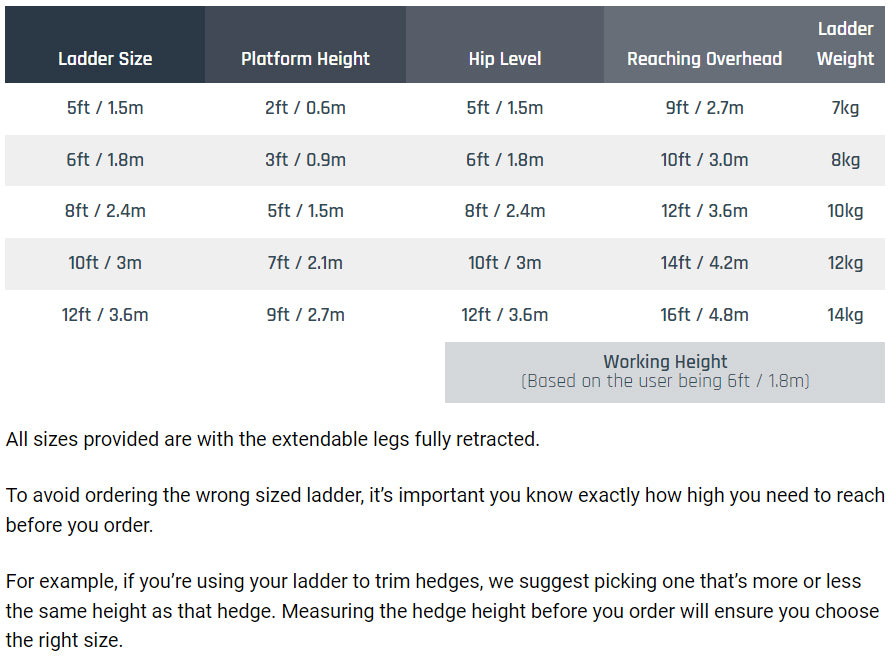Viewport: 892px width, 656px height.
Task: Select the 12ft / 3.6m Ladder Size cell
Action: 105,315
